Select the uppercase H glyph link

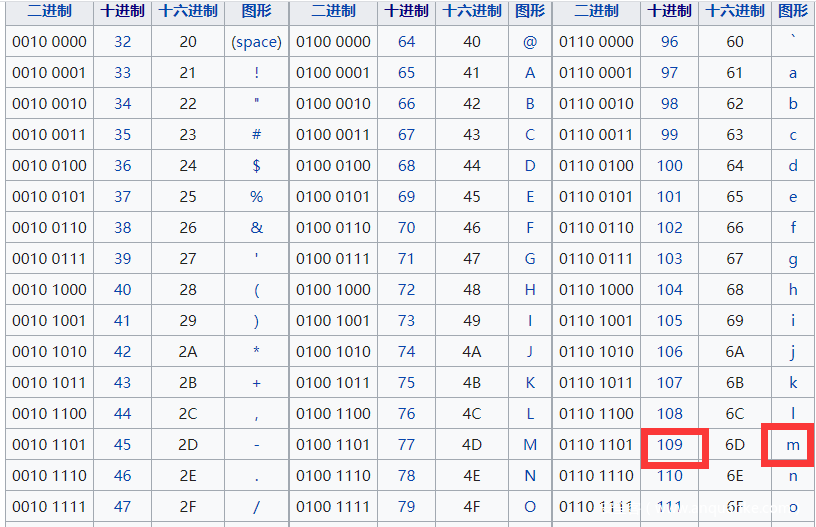coord(530,290)
